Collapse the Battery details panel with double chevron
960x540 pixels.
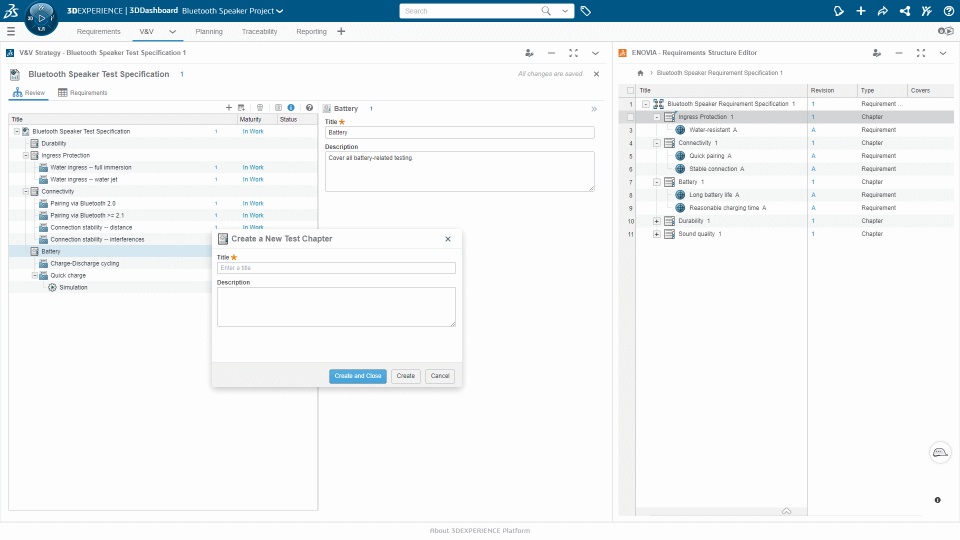(x=593, y=109)
